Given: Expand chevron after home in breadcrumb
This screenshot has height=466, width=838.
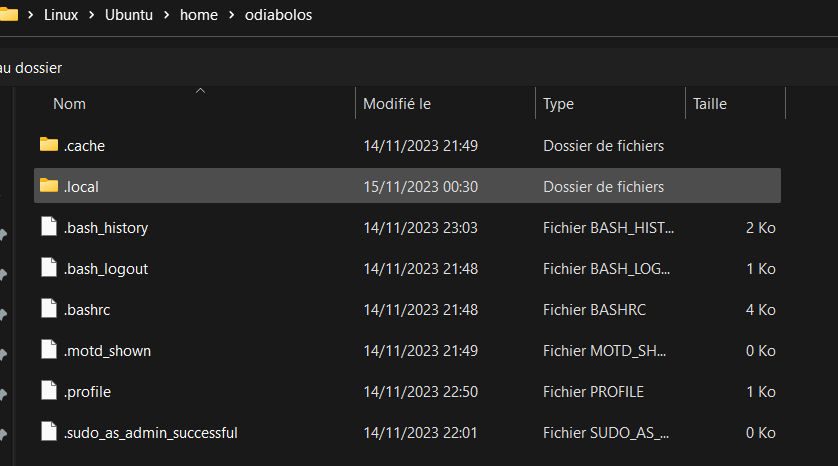Looking at the screenshot, I should [x=231, y=15].
